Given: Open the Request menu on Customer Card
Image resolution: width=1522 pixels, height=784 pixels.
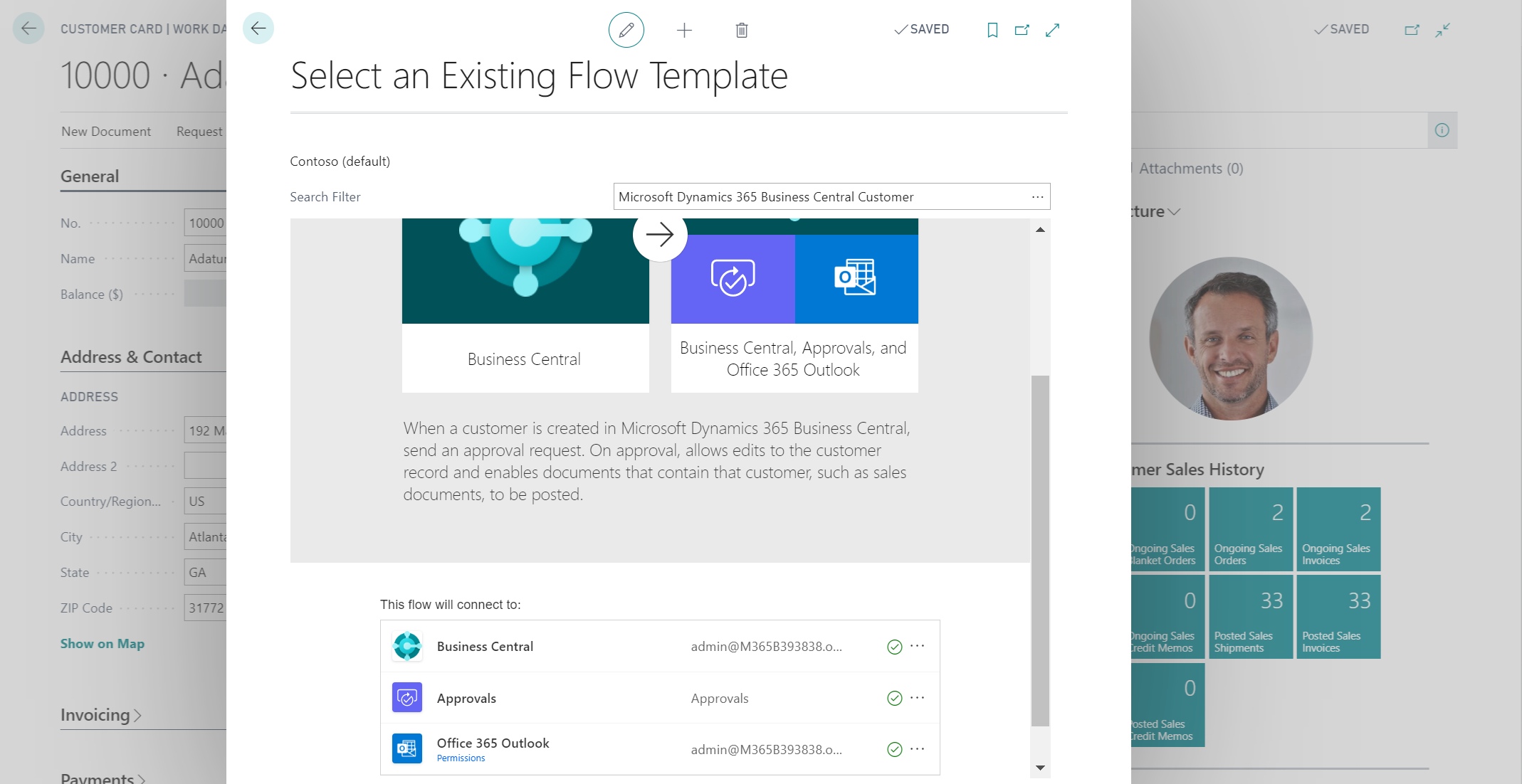Looking at the screenshot, I should point(200,132).
